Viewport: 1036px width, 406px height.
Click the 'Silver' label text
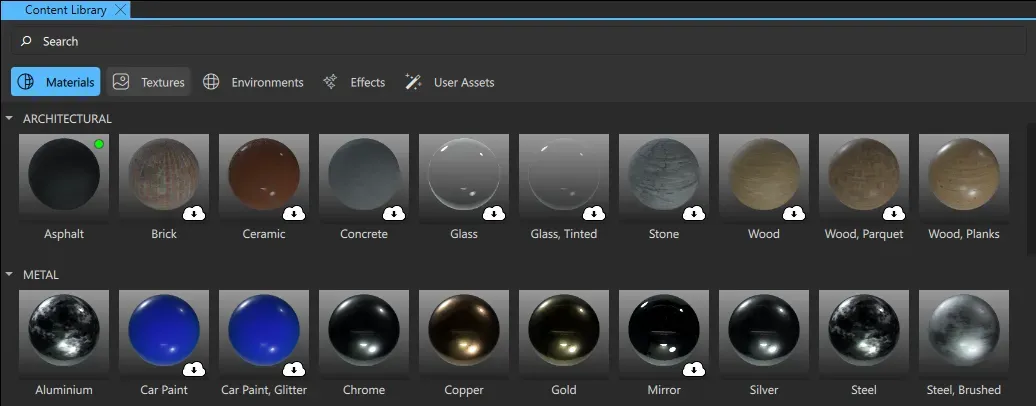tap(764, 389)
